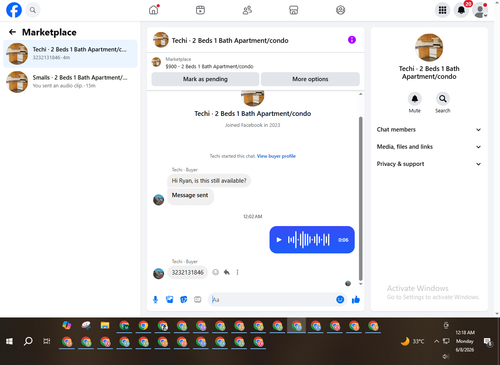Open Facebook search magnifier
Screen dimensions: 500x365
[33, 10]
